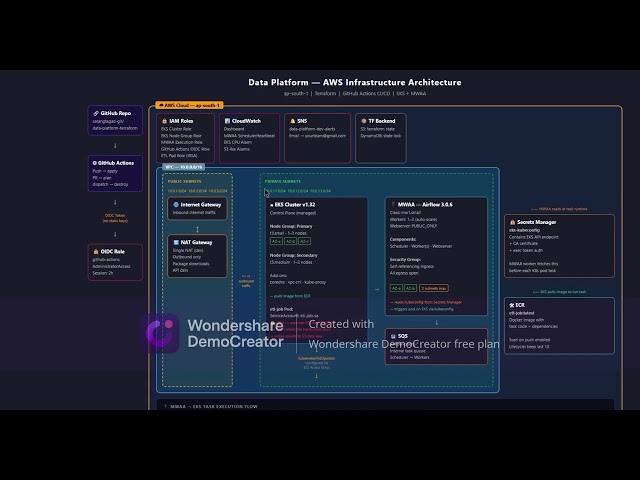This screenshot has width=640, height=480.
Task: Click 'ETL Pod Role (IRSA)' text
Action: (x=179, y=156)
